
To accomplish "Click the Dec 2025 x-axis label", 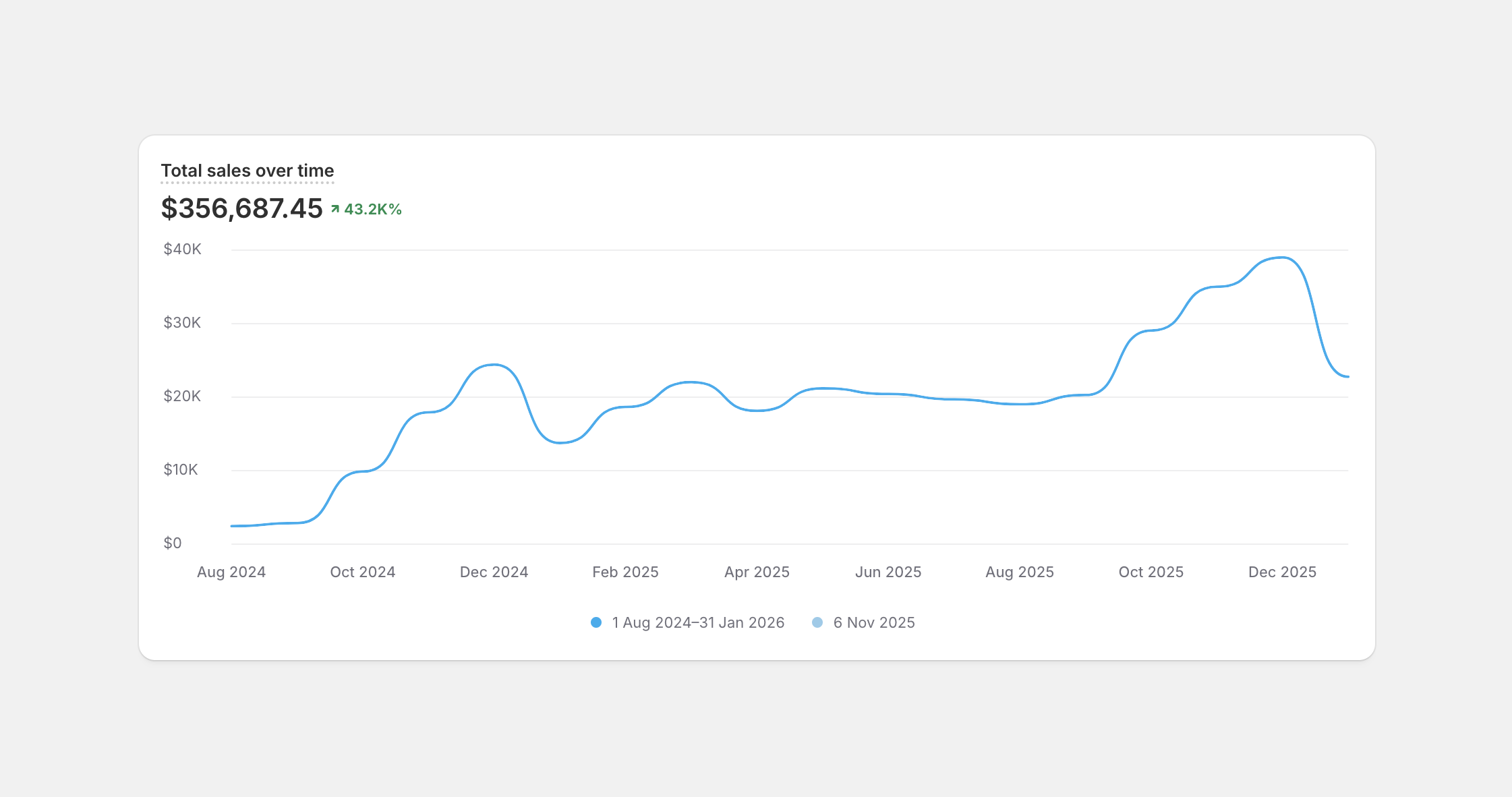I will (1282, 572).
